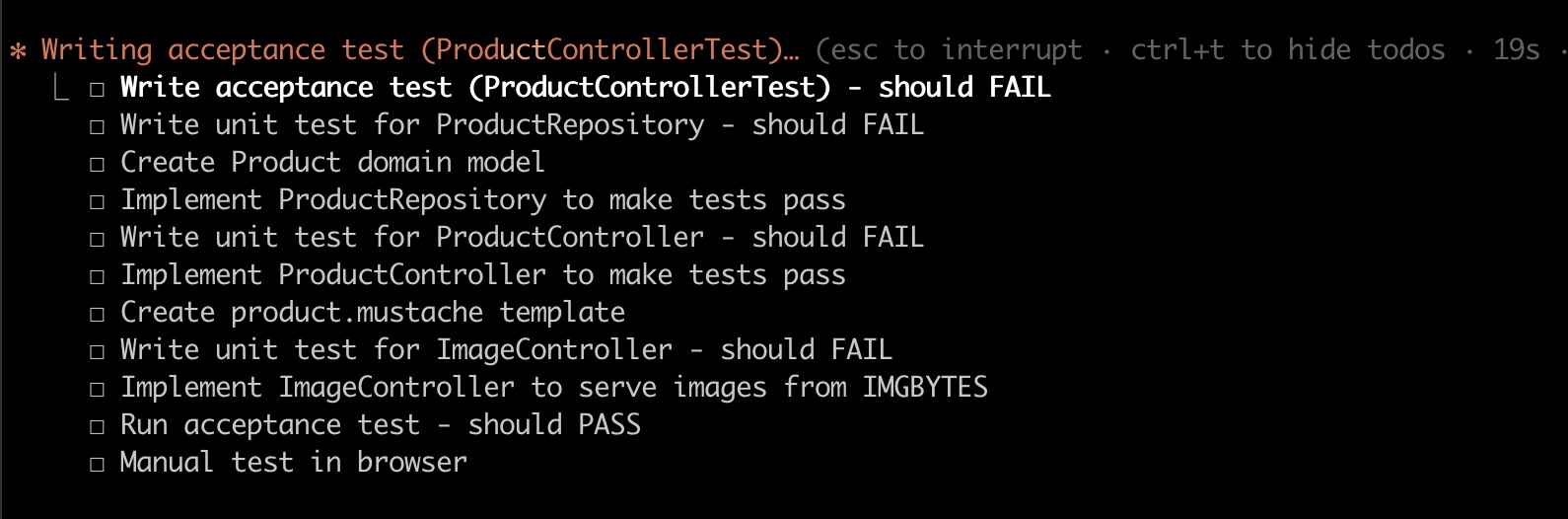Select the bold 'Write acceptance test' todo text

[x=585, y=87]
